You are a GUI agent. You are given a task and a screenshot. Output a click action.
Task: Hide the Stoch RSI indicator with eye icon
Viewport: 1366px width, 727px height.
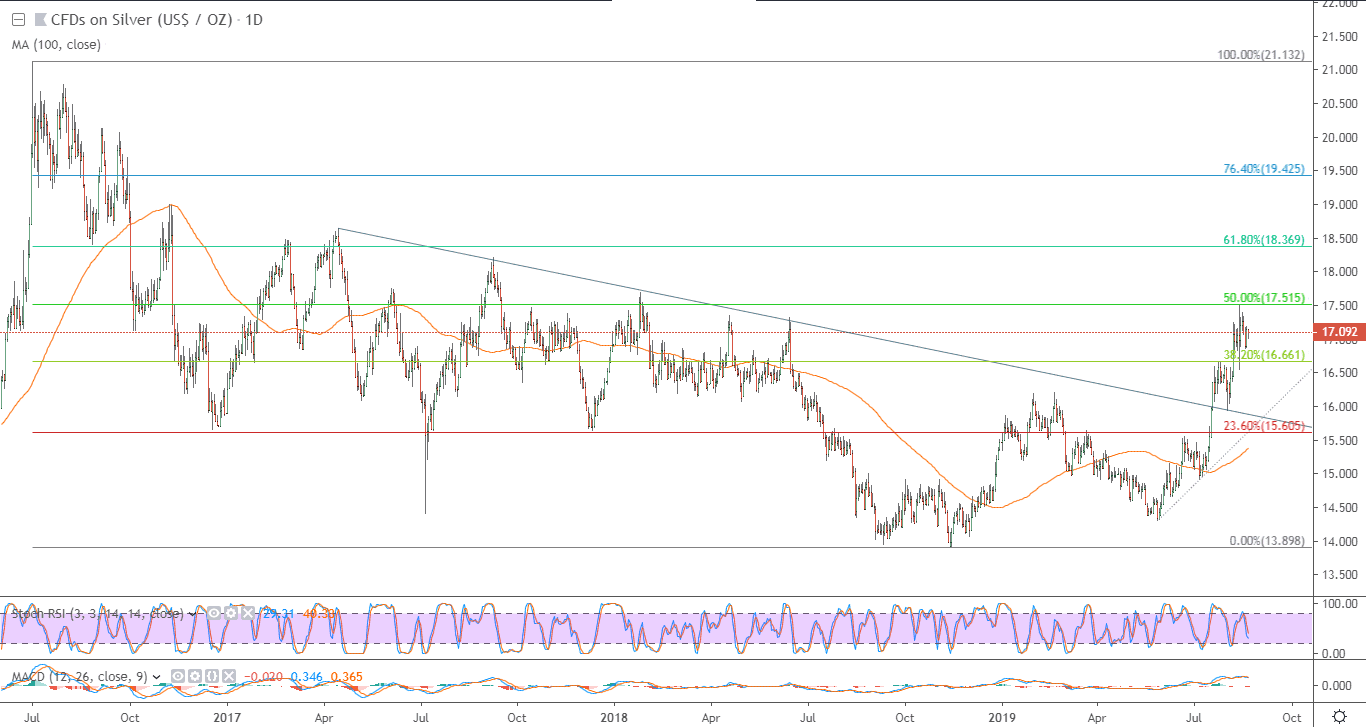coord(213,612)
